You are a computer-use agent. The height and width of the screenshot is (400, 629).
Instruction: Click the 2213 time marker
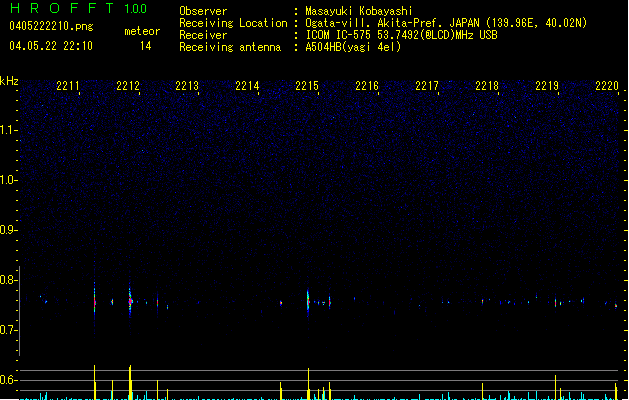[x=187, y=86]
